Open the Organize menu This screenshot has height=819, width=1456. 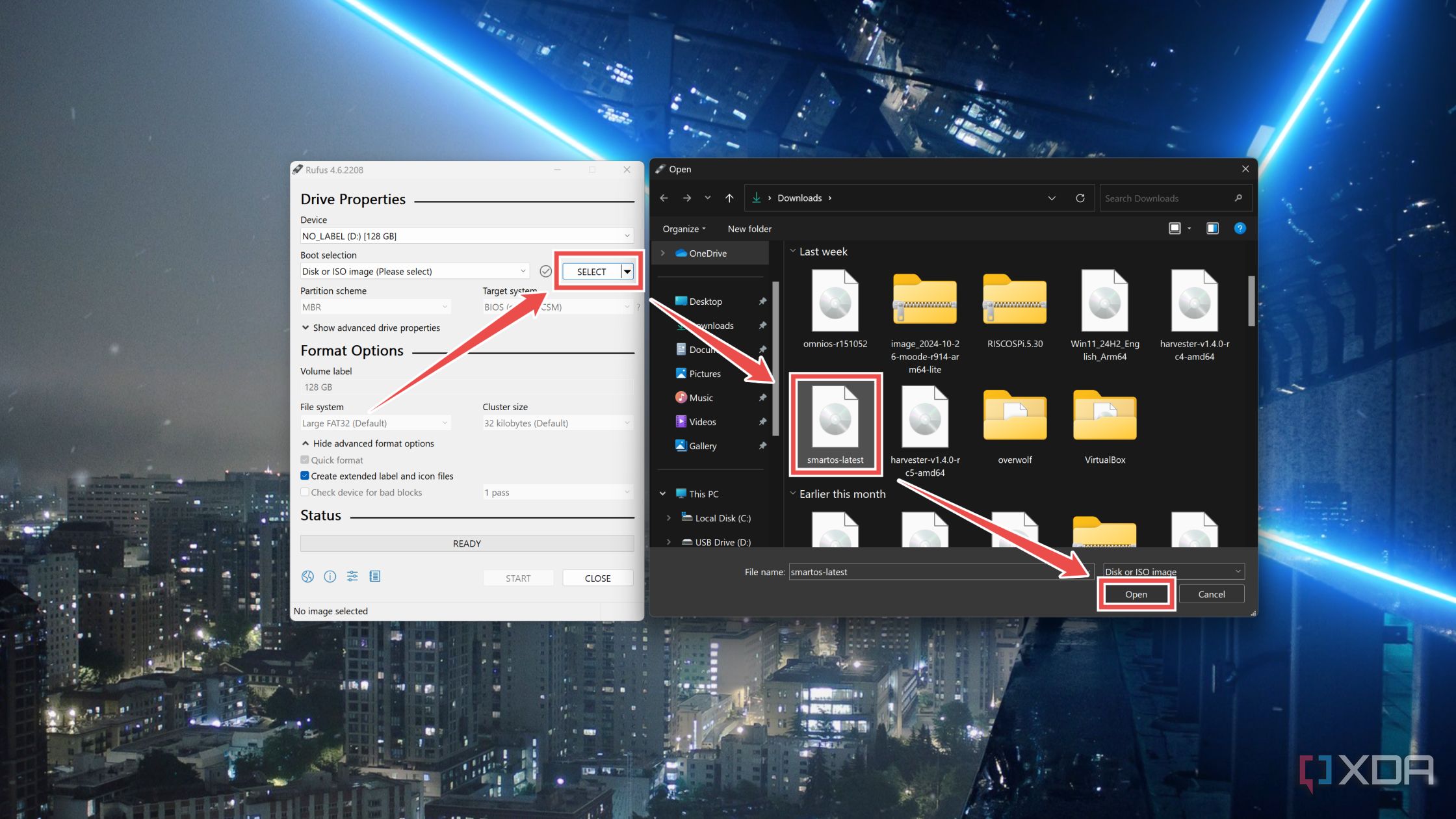[682, 228]
